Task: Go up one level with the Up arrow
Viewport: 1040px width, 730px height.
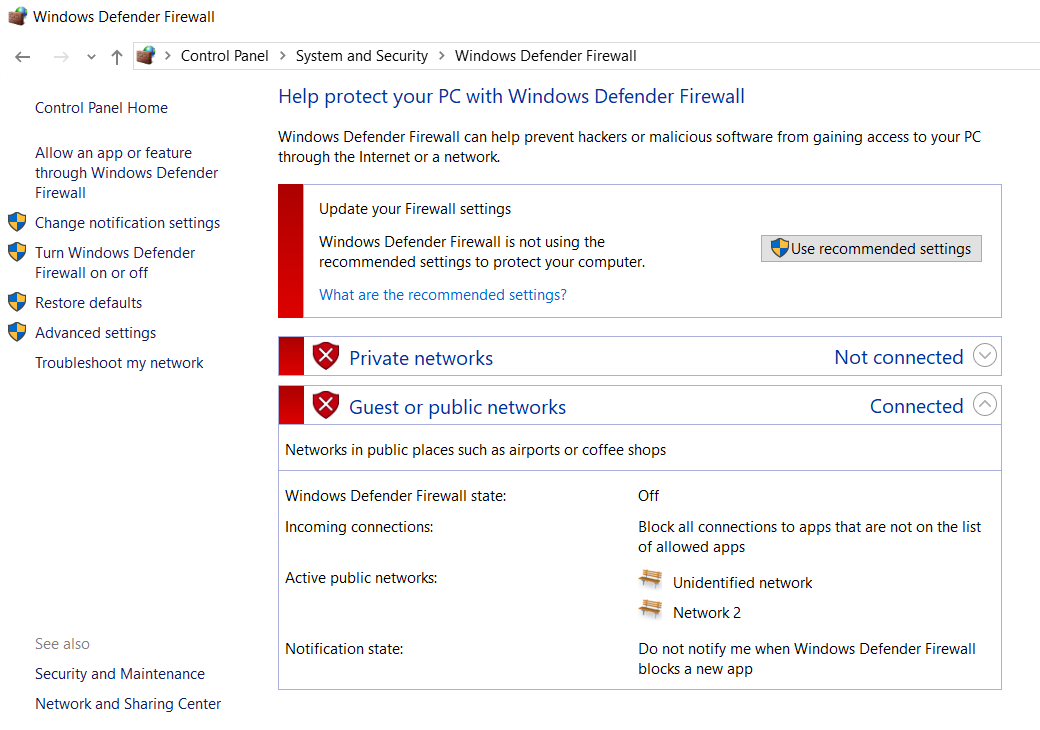Action: [x=117, y=57]
